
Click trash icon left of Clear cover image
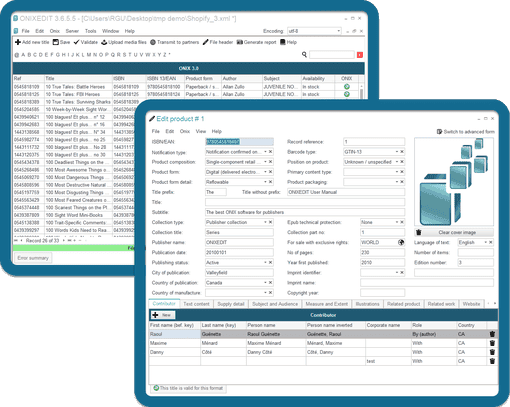419,232
